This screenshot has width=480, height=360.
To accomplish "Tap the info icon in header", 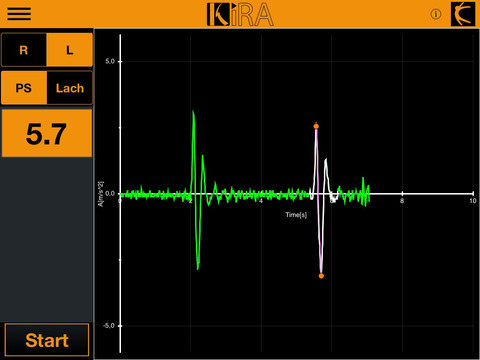I will (x=436, y=14).
